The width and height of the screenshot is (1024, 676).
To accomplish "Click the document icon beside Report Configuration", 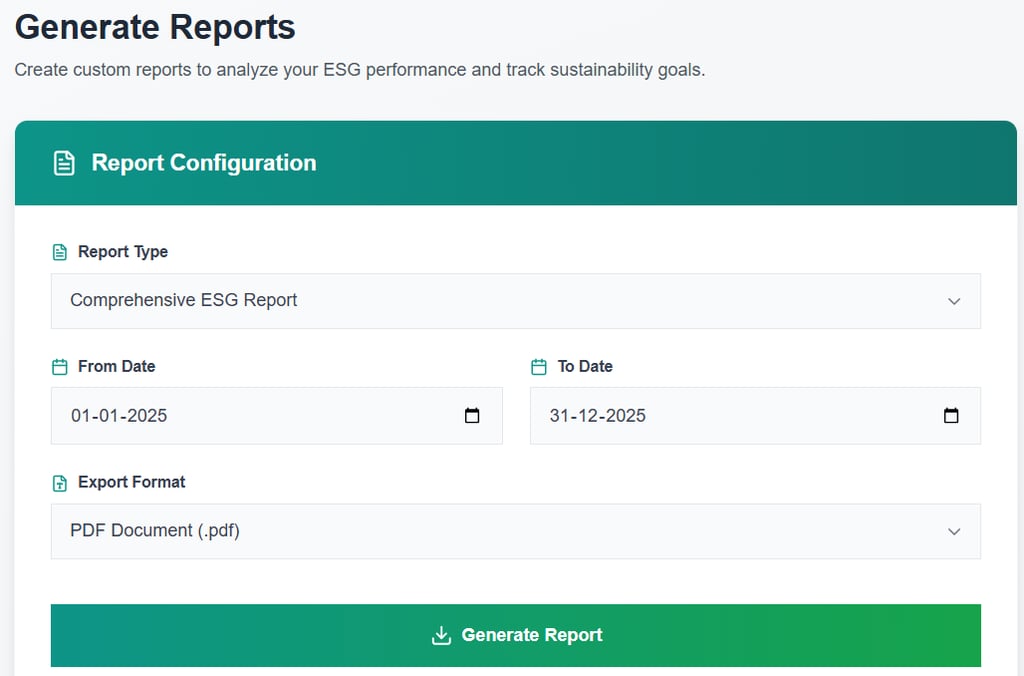I will pos(64,163).
